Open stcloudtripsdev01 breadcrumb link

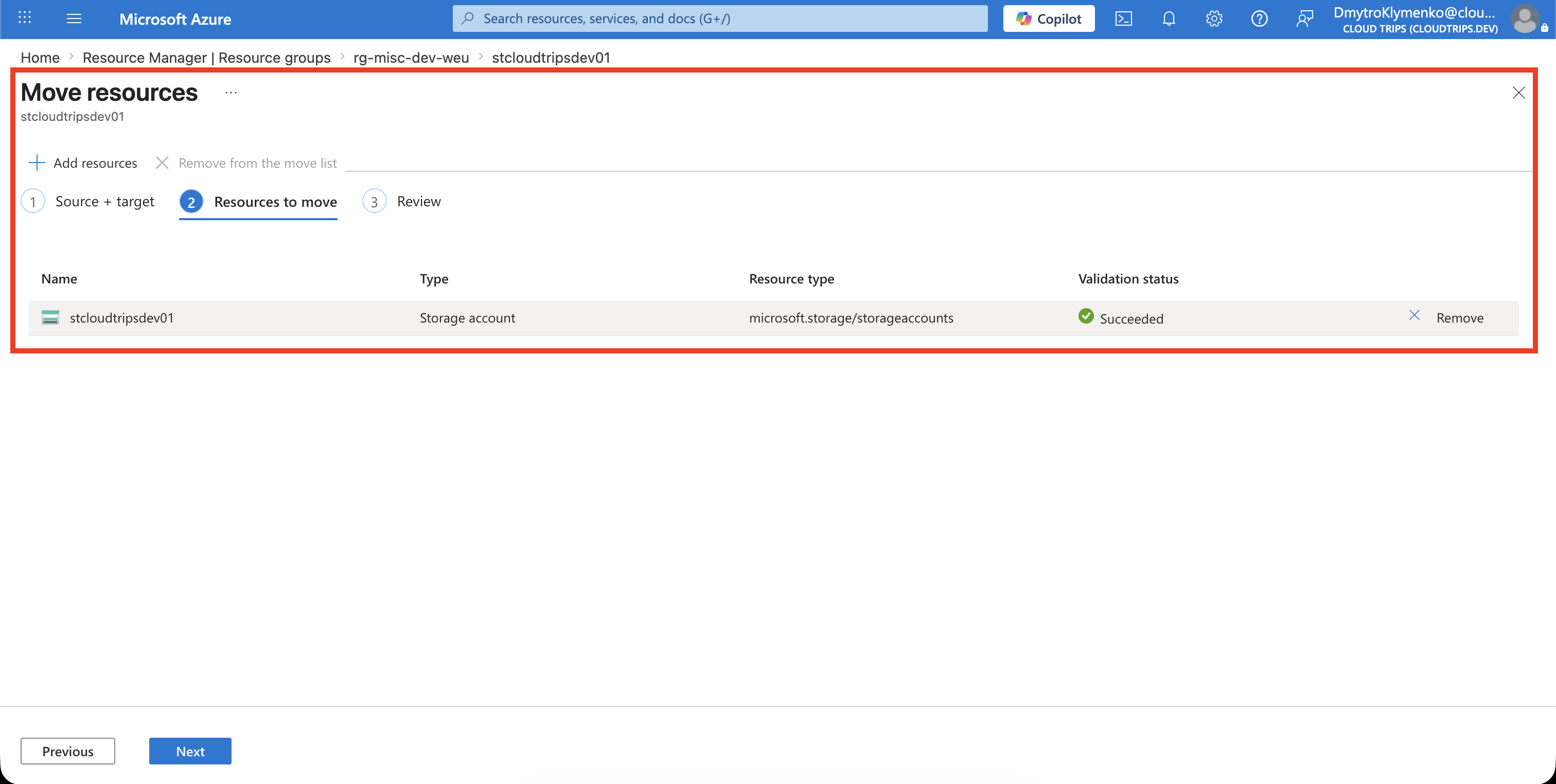[551, 58]
